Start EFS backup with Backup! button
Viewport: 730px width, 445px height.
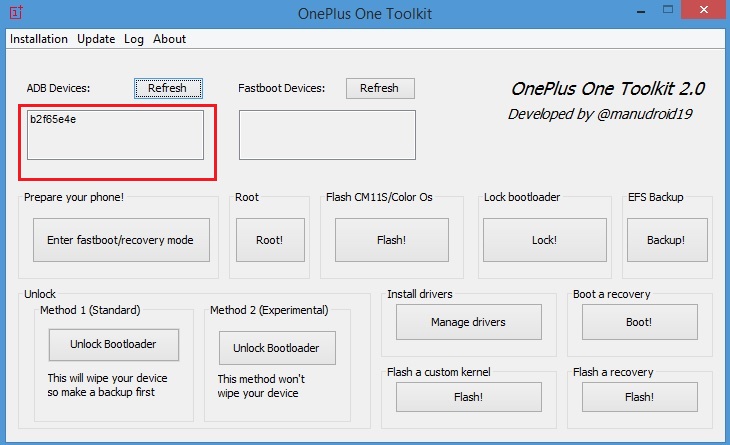click(666, 240)
